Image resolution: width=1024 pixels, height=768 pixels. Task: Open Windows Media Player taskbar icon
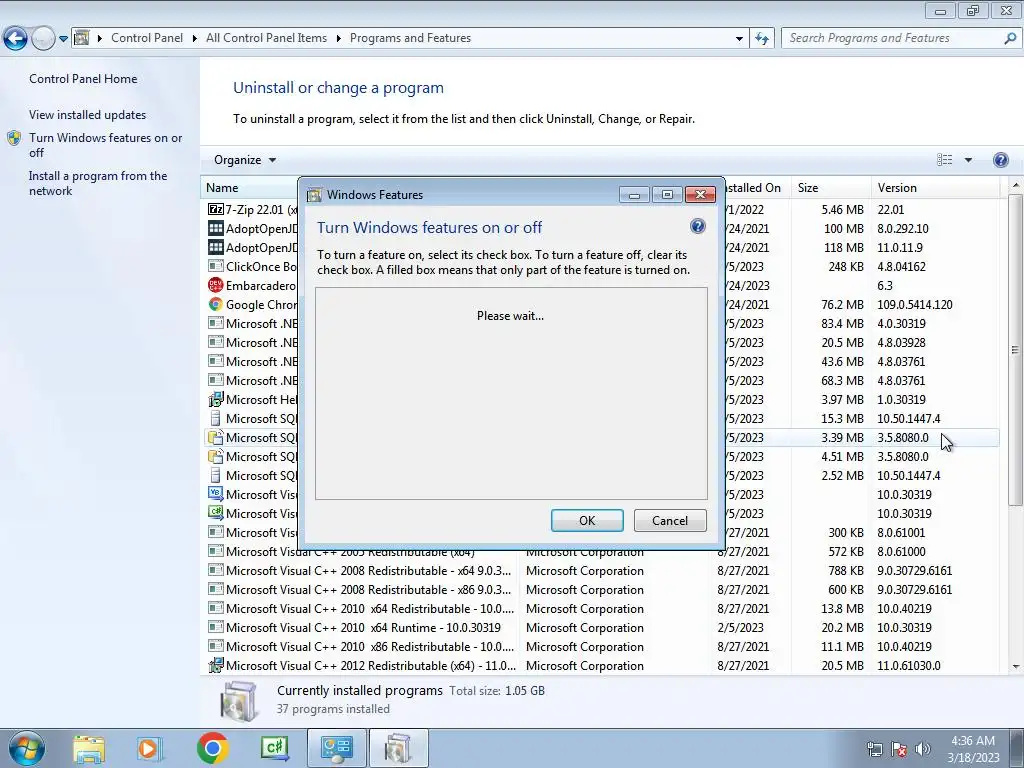149,749
